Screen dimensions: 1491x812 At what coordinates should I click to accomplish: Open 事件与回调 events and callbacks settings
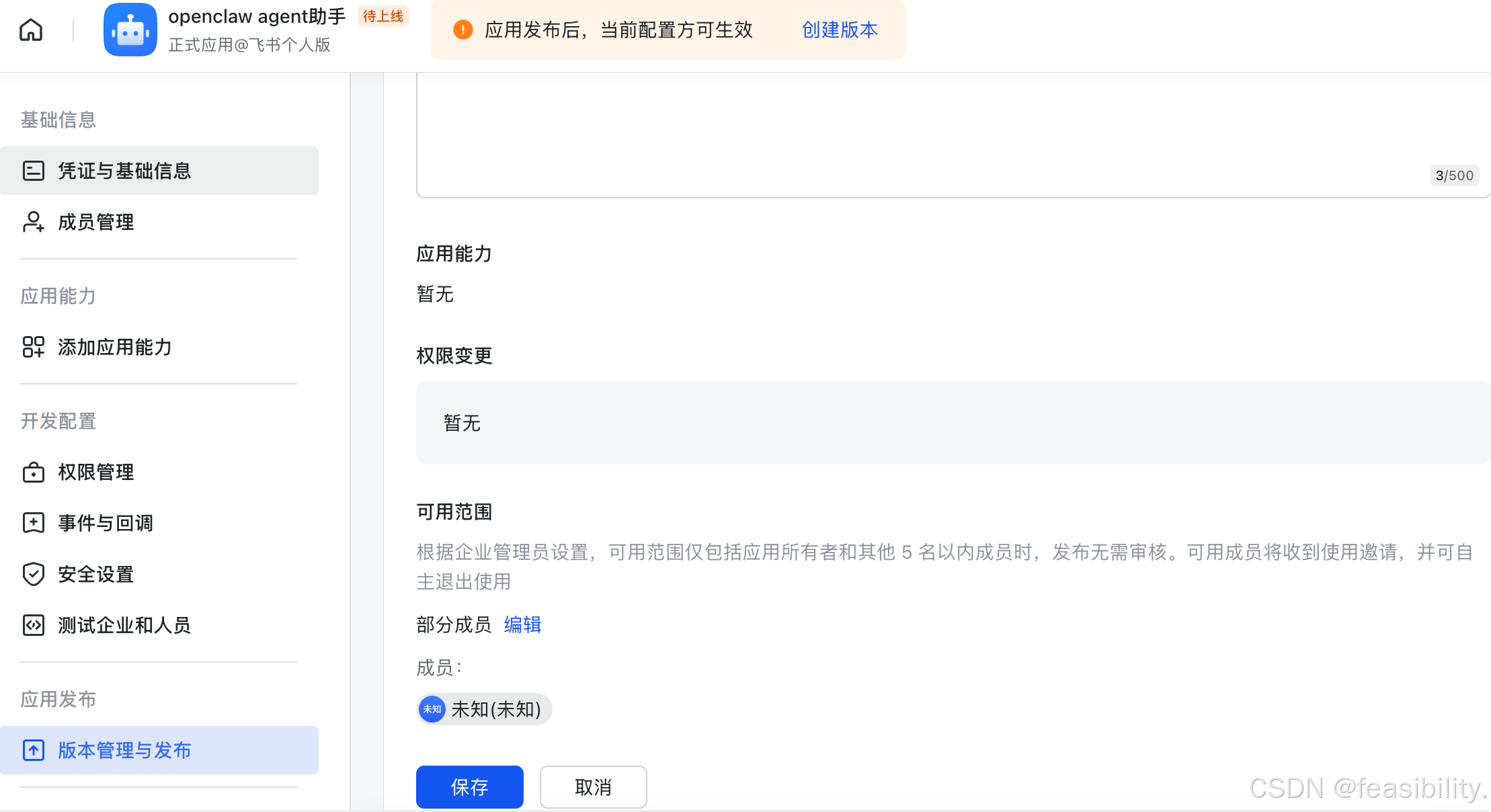pyautogui.click(x=105, y=523)
